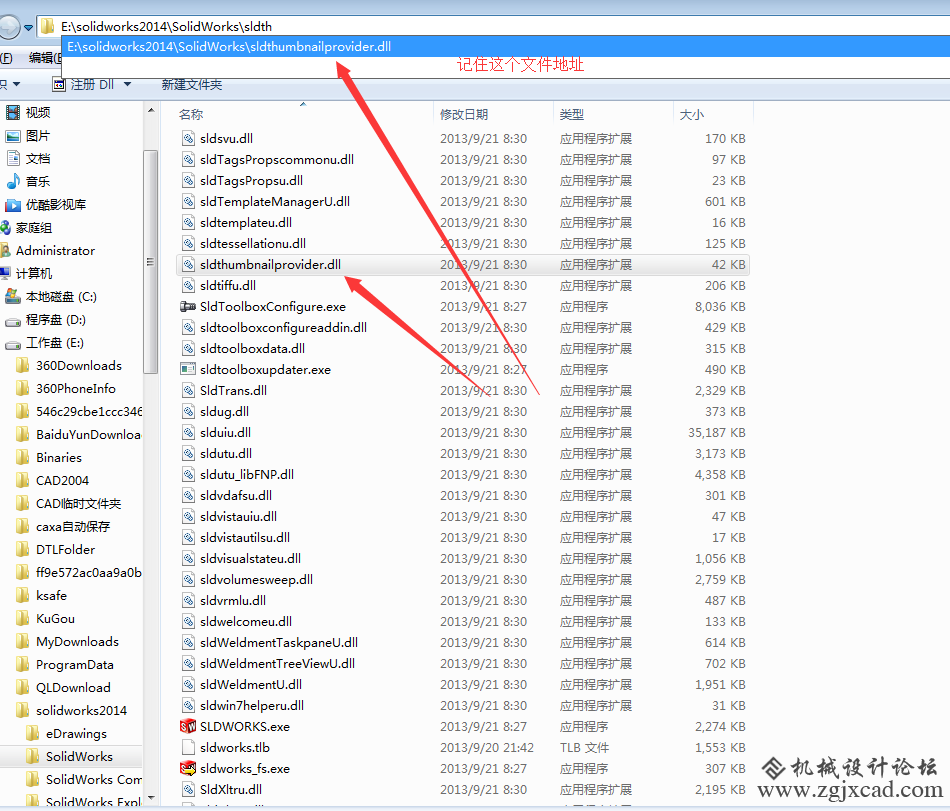Select sldutu_libFNP.dll file name
Screen dimensions: 950x811
[247, 475]
